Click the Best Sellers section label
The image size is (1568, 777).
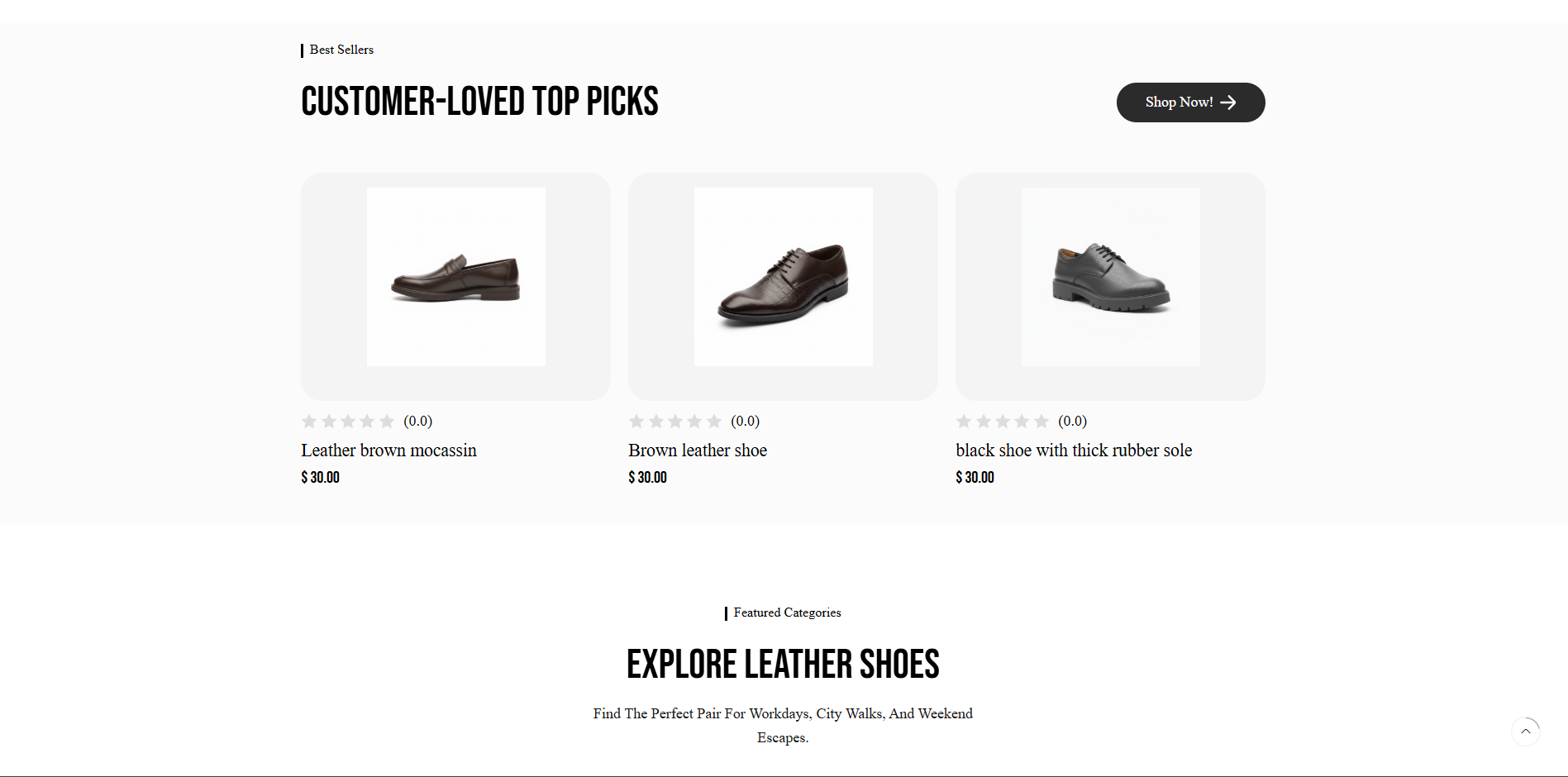[341, 50]
